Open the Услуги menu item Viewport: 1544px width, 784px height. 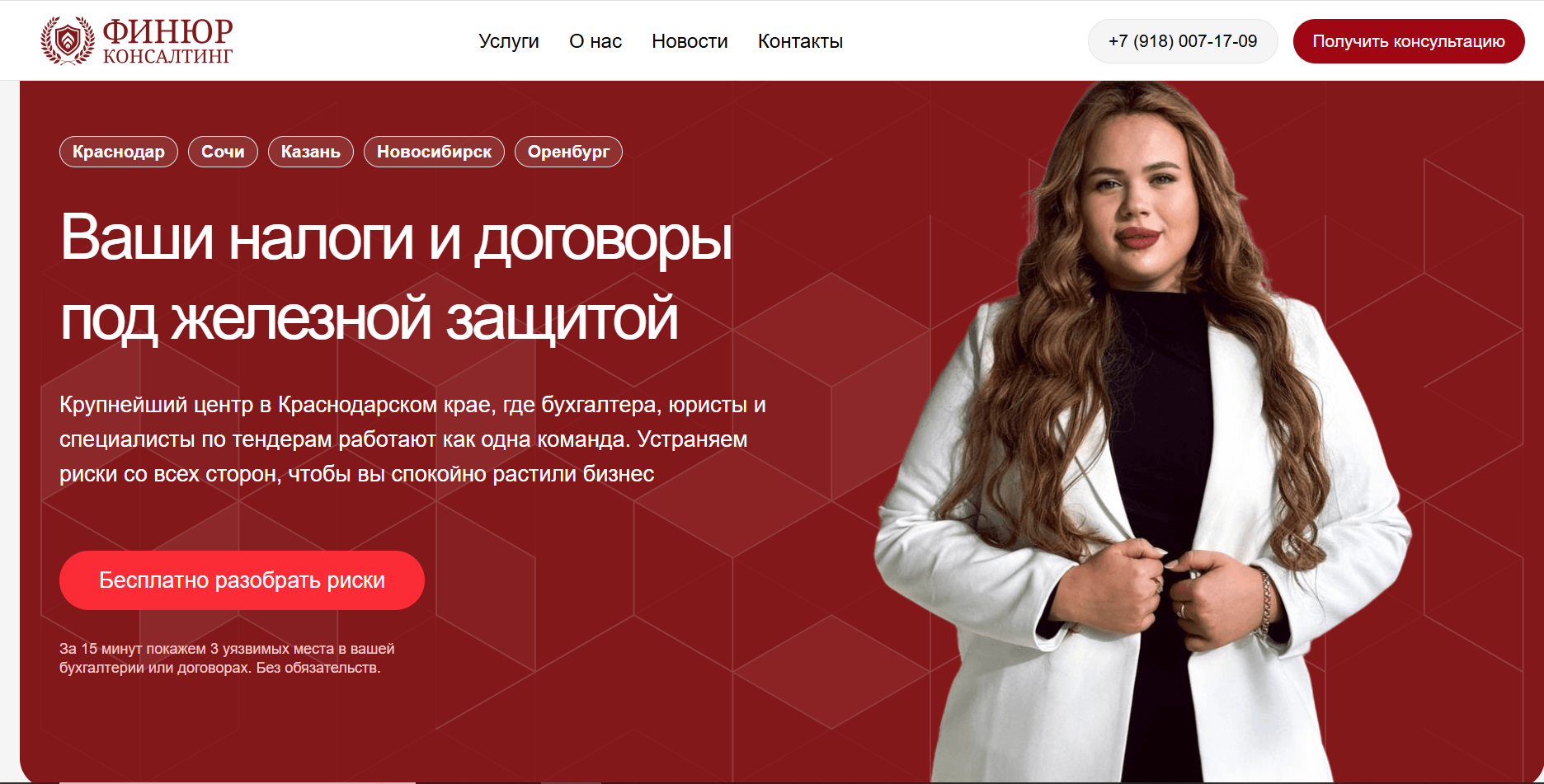click(x=509, y=41)
